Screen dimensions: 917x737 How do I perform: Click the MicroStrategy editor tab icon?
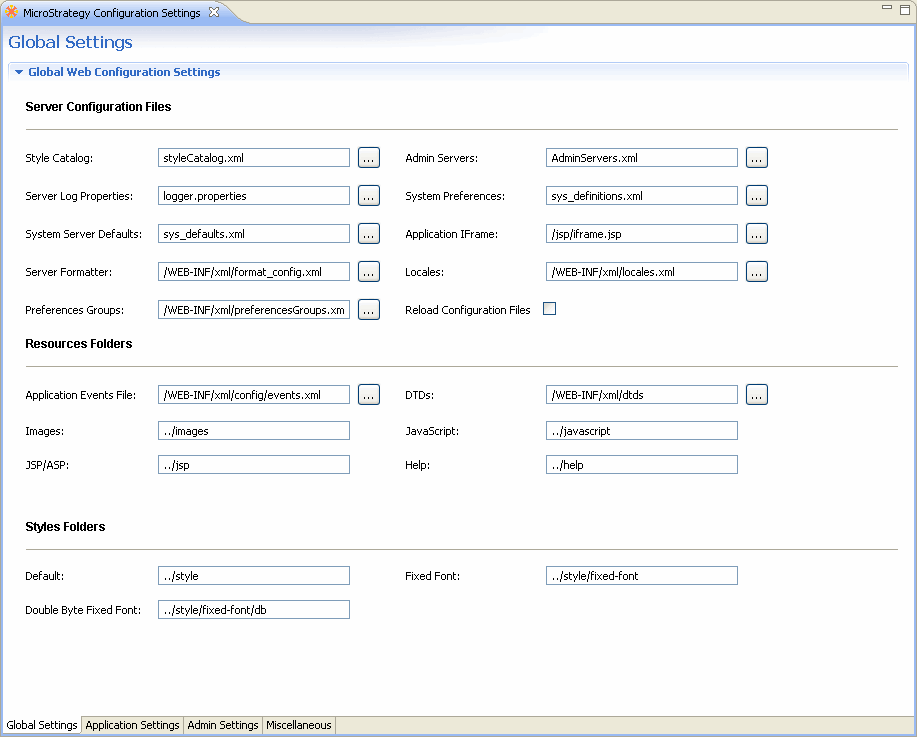coord(11,12)
